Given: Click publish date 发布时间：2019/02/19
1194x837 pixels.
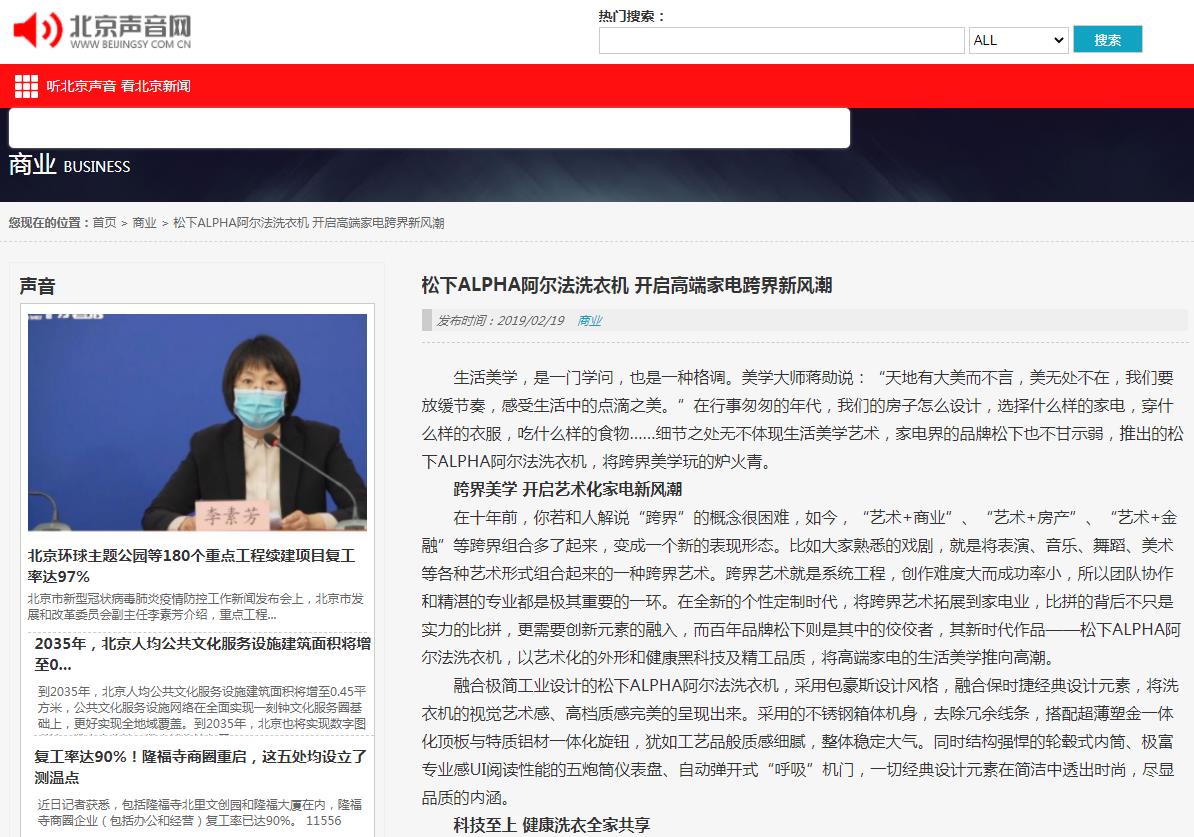Looking at the screenshot, I should coord(500,321).
